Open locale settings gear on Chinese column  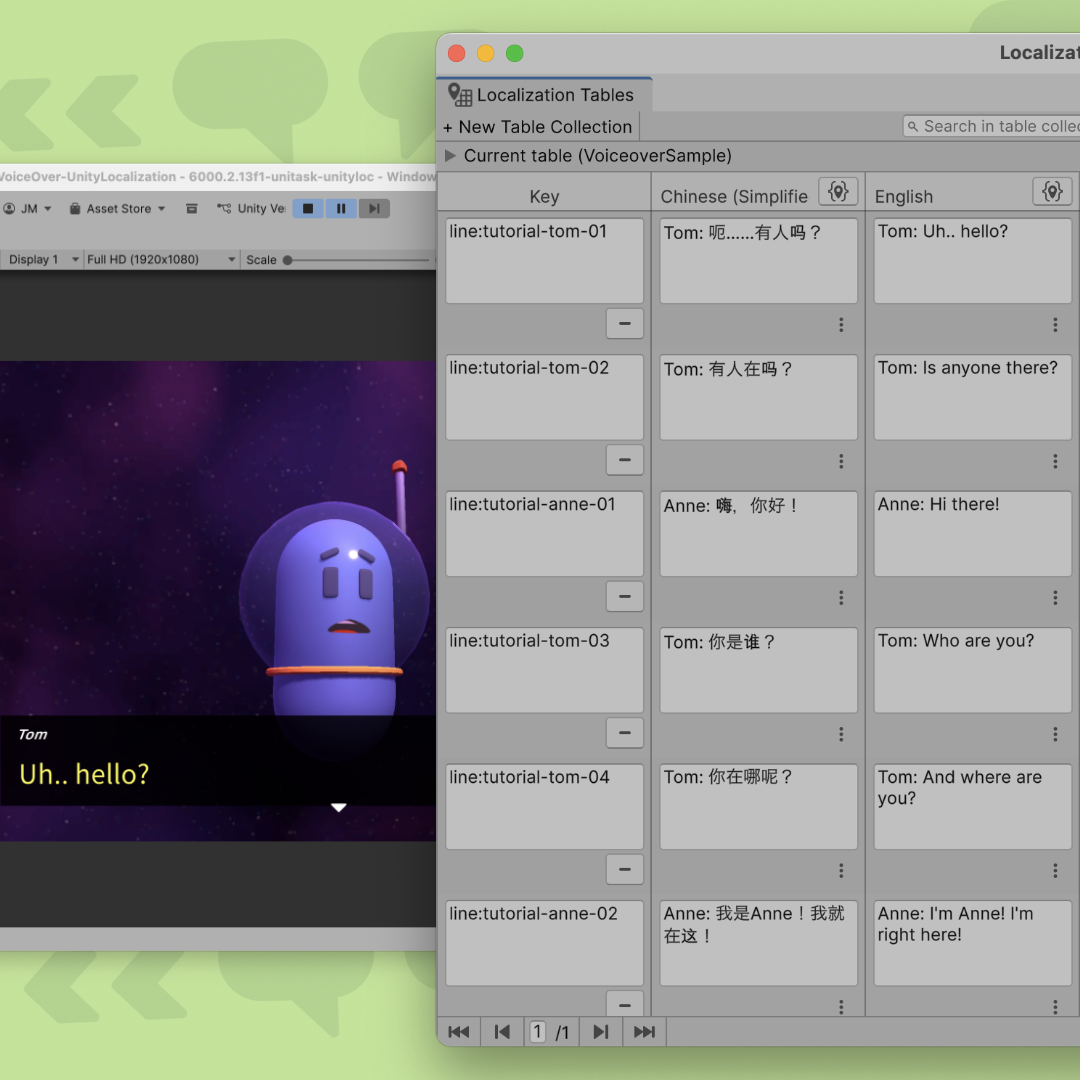coord(838,191)
